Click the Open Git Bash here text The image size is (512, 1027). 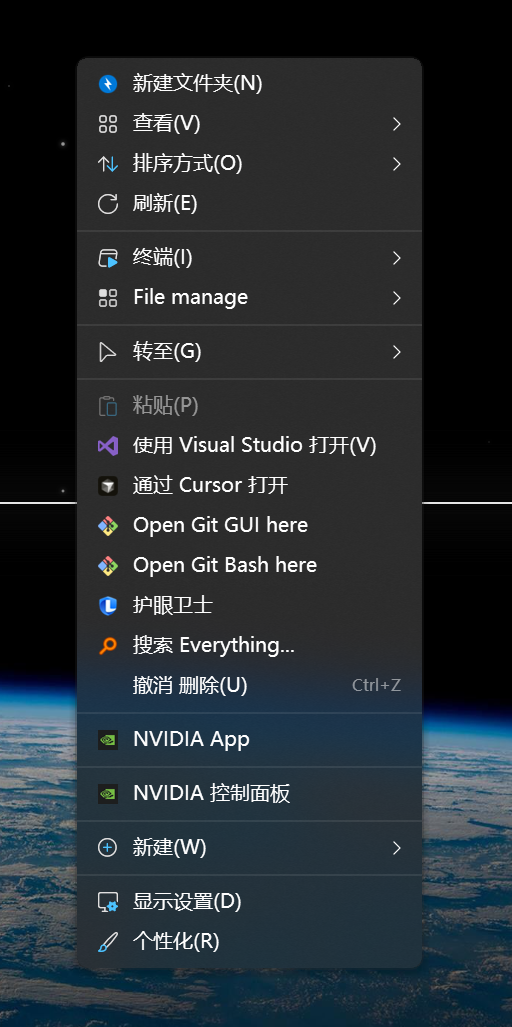225,565
